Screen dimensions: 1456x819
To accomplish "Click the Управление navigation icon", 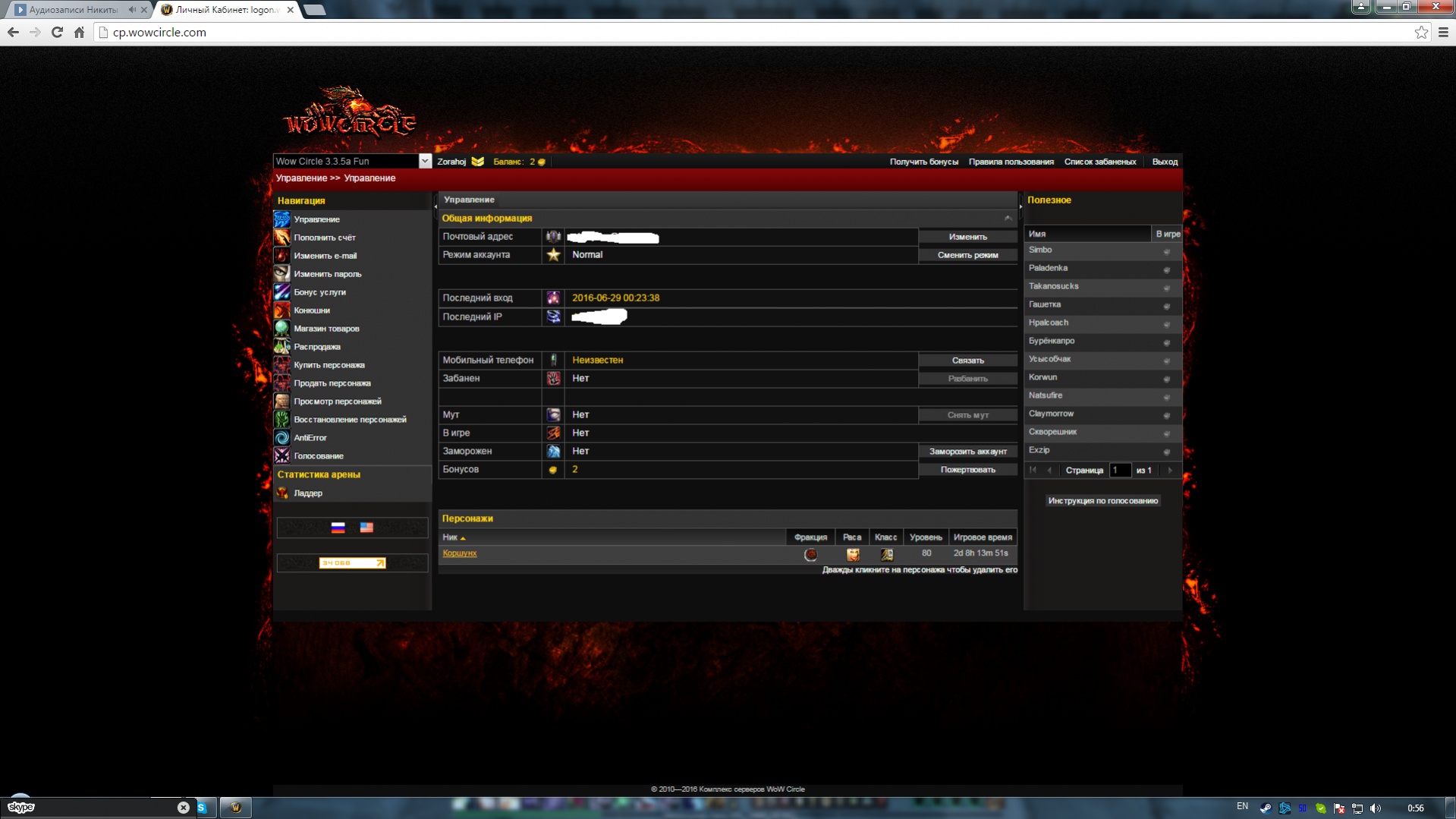I will tap(281, 219).
